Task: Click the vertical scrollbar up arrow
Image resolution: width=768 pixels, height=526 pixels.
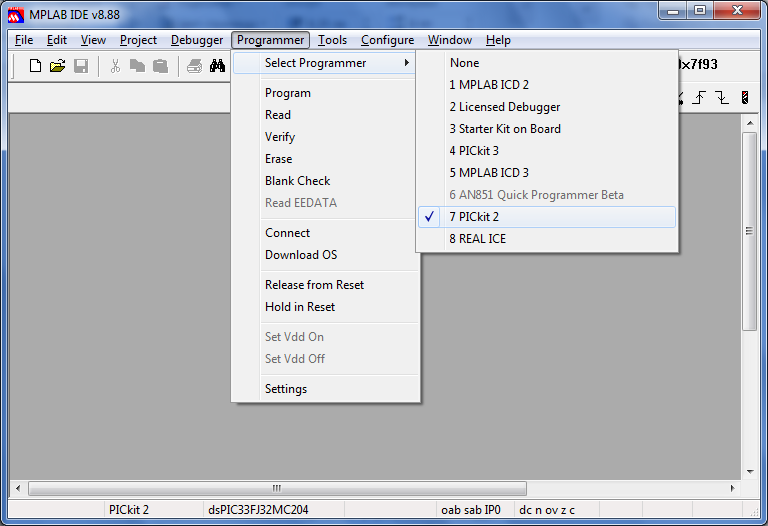Action: click(750, 123)
